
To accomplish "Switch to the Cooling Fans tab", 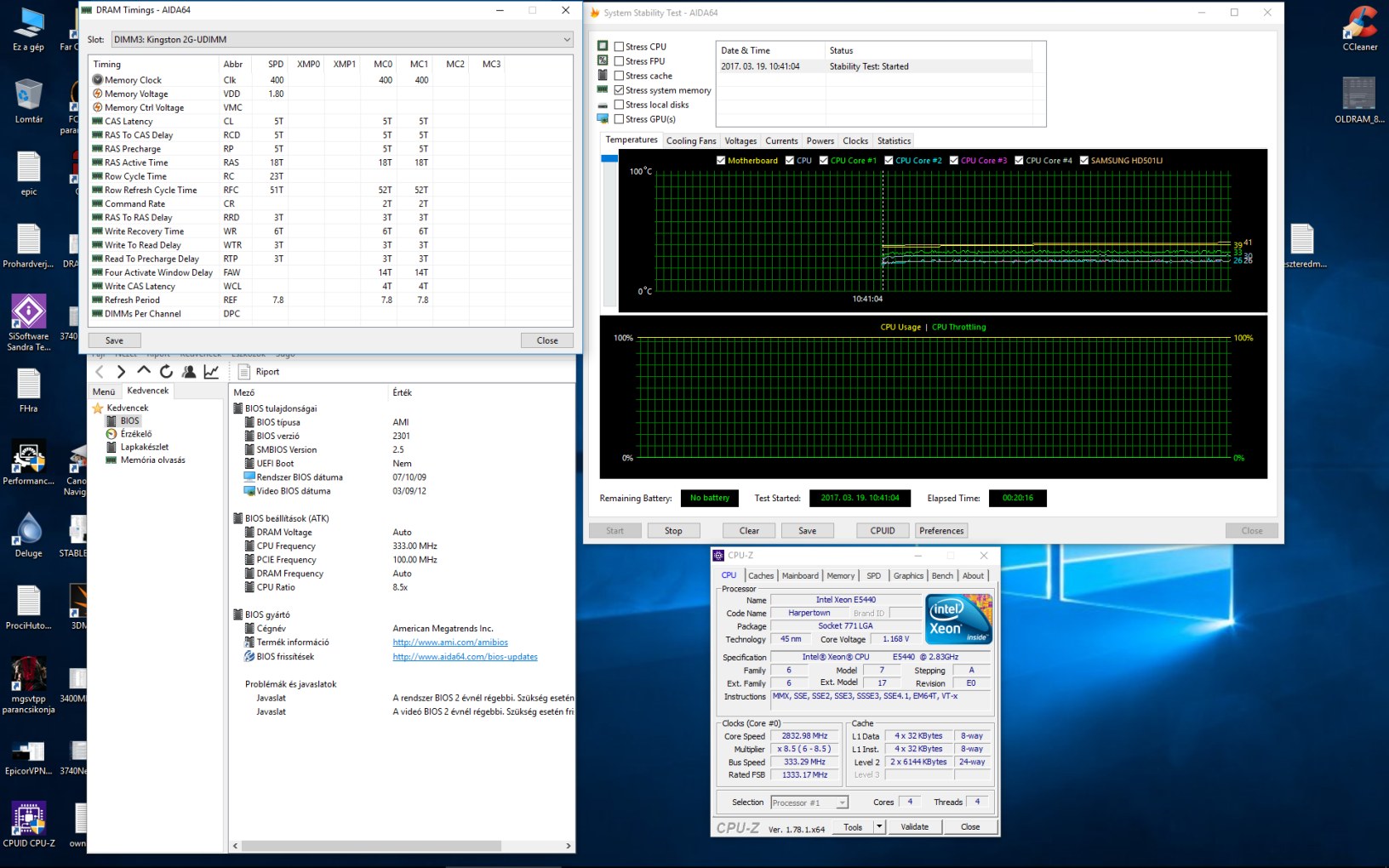I will coord(691,141).
